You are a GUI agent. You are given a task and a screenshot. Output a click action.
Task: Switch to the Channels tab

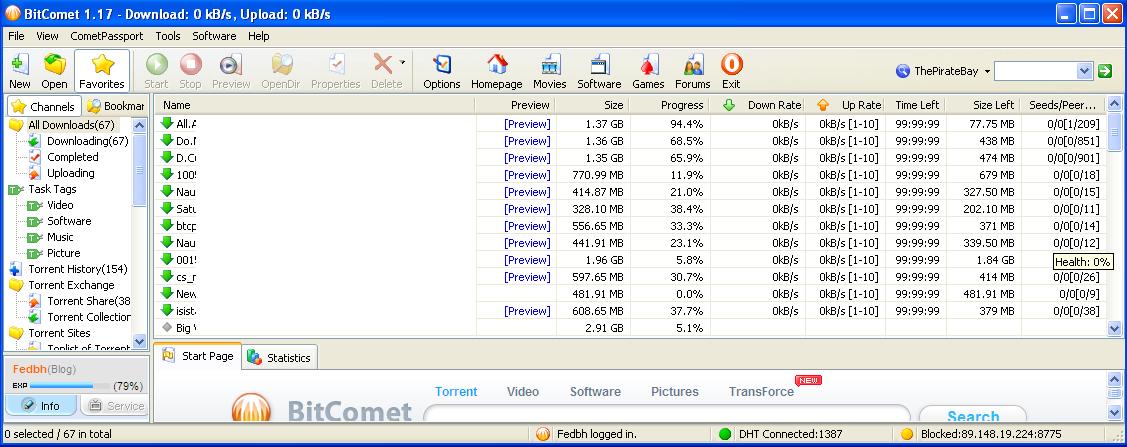coord(44,106)
